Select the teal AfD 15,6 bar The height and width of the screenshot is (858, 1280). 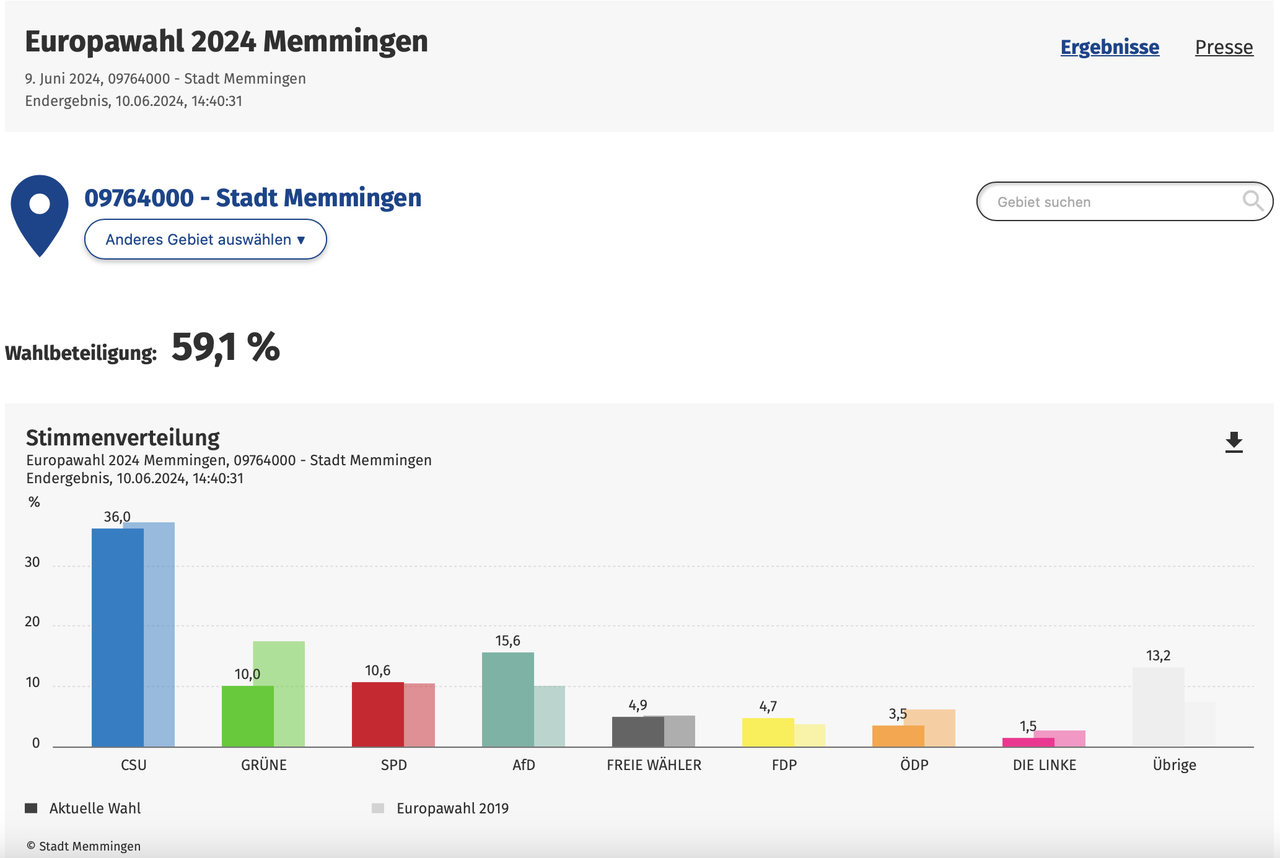[508, 699]
